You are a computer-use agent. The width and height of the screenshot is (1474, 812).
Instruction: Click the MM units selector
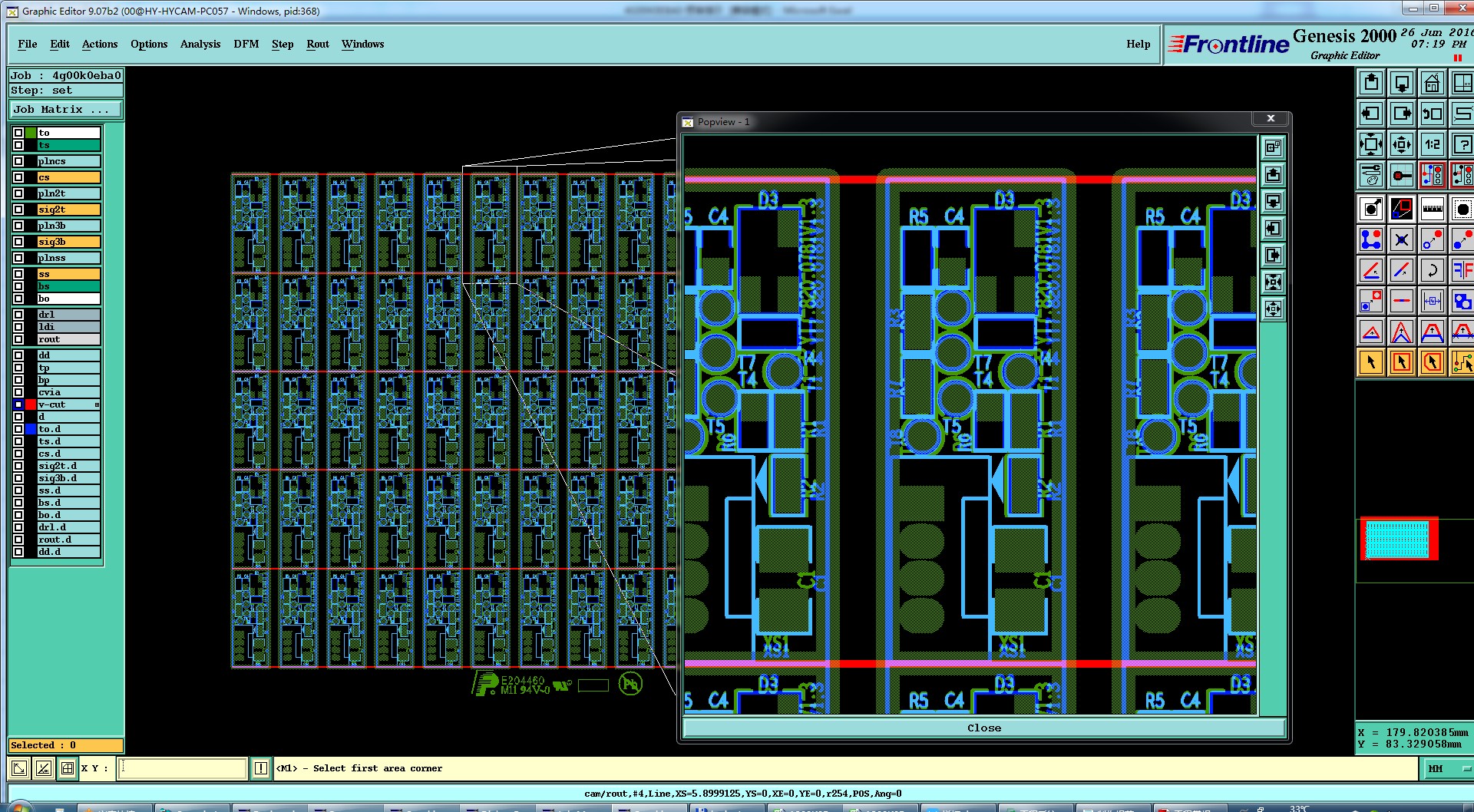point(1447,768)
